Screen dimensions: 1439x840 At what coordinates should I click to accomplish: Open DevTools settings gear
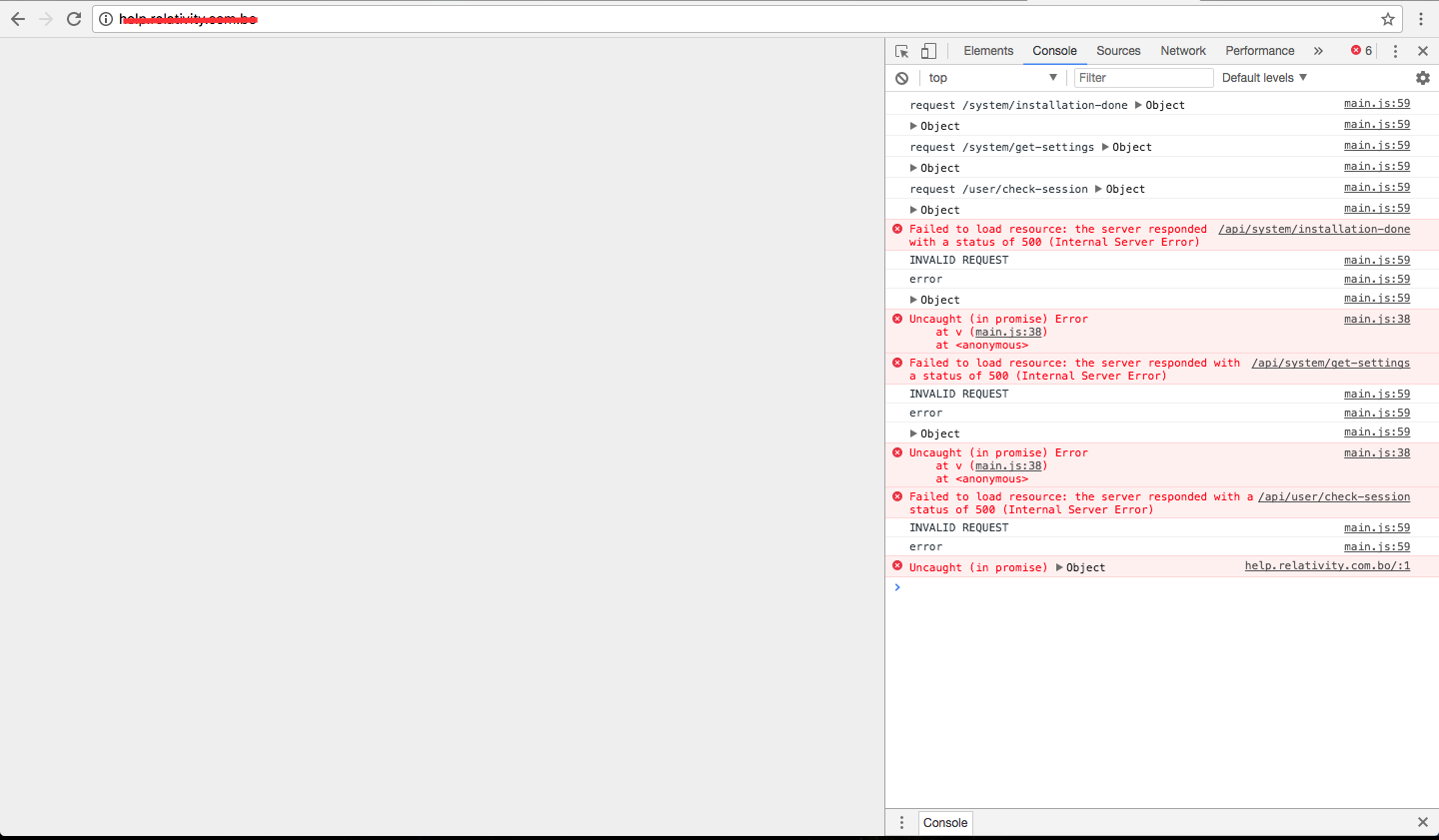(1423, 77)
